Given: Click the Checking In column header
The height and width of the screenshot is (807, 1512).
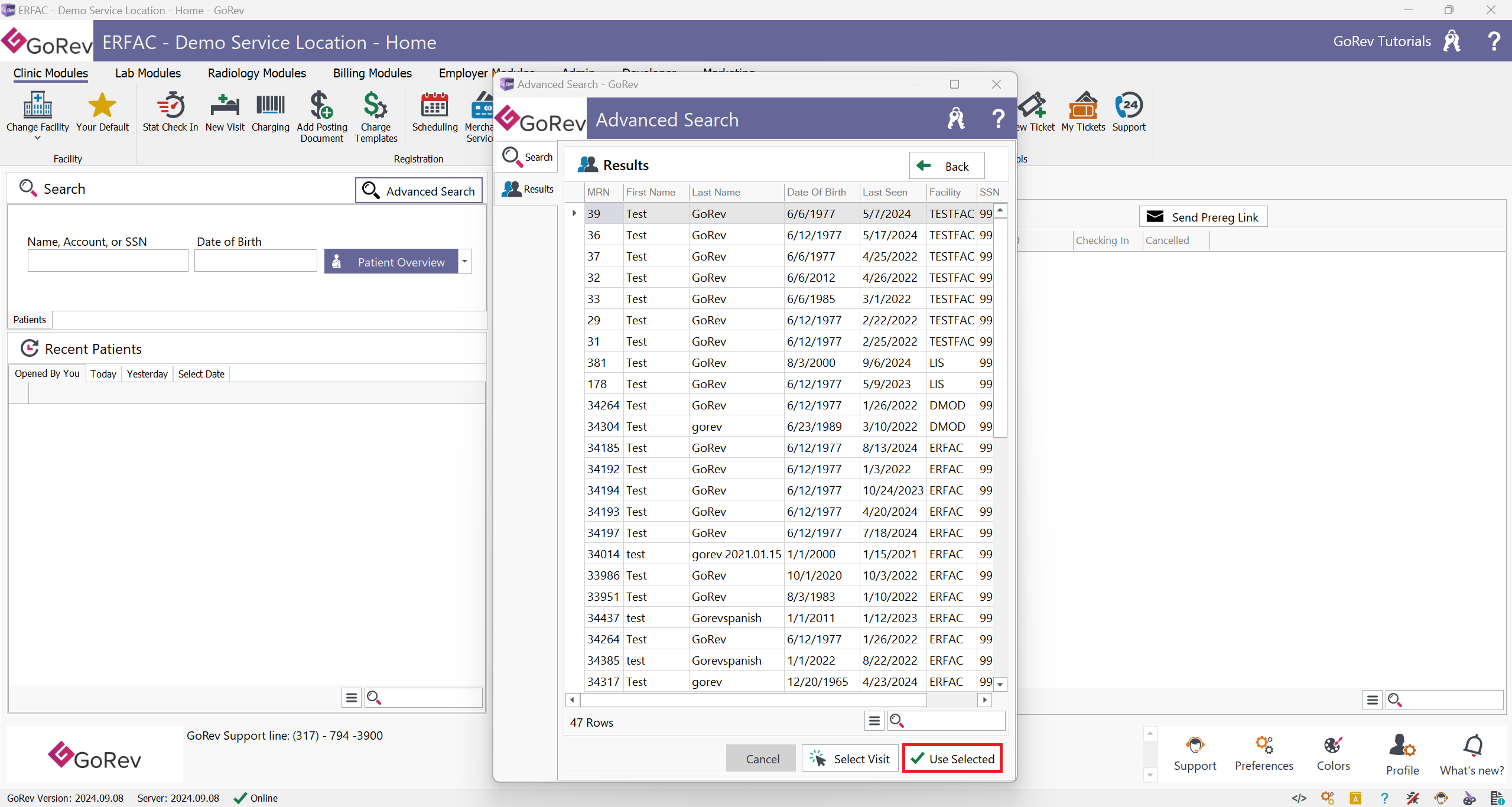Looking at the screenshot, I should click(x=1107, y=240).
